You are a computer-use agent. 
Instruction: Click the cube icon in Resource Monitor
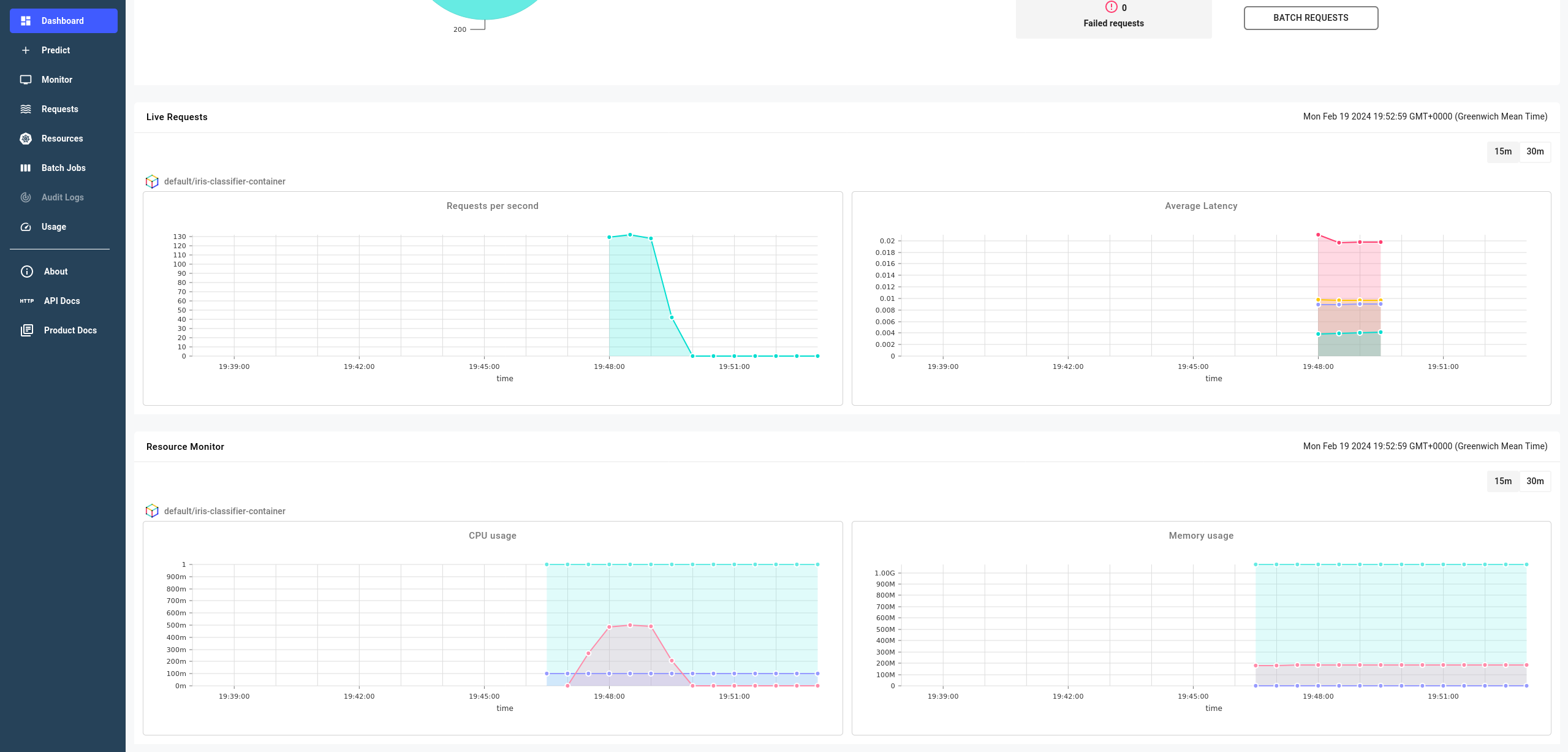click(x=152, y=511)
